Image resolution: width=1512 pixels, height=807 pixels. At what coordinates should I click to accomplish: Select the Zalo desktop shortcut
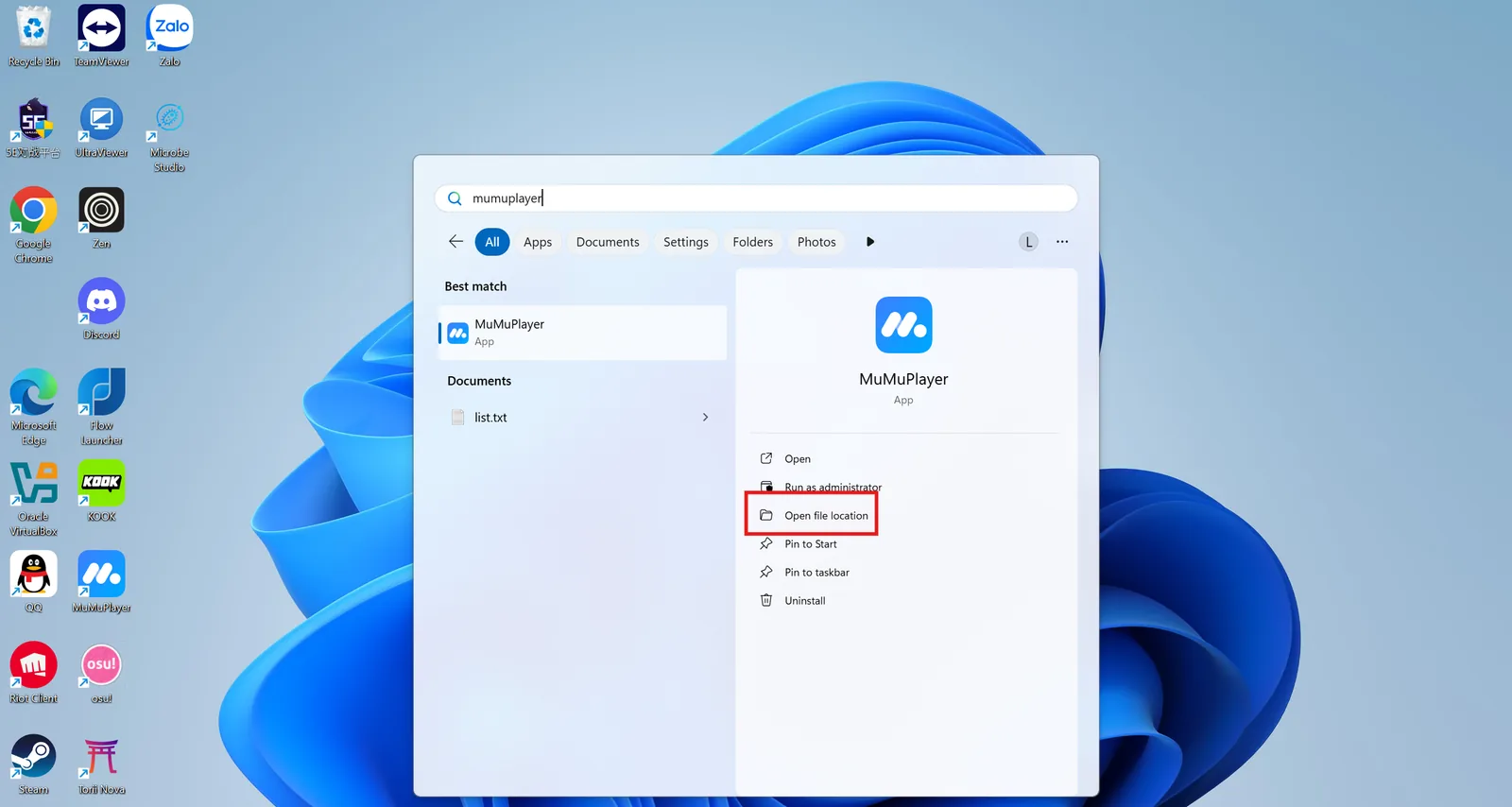(x=169, y=37)
